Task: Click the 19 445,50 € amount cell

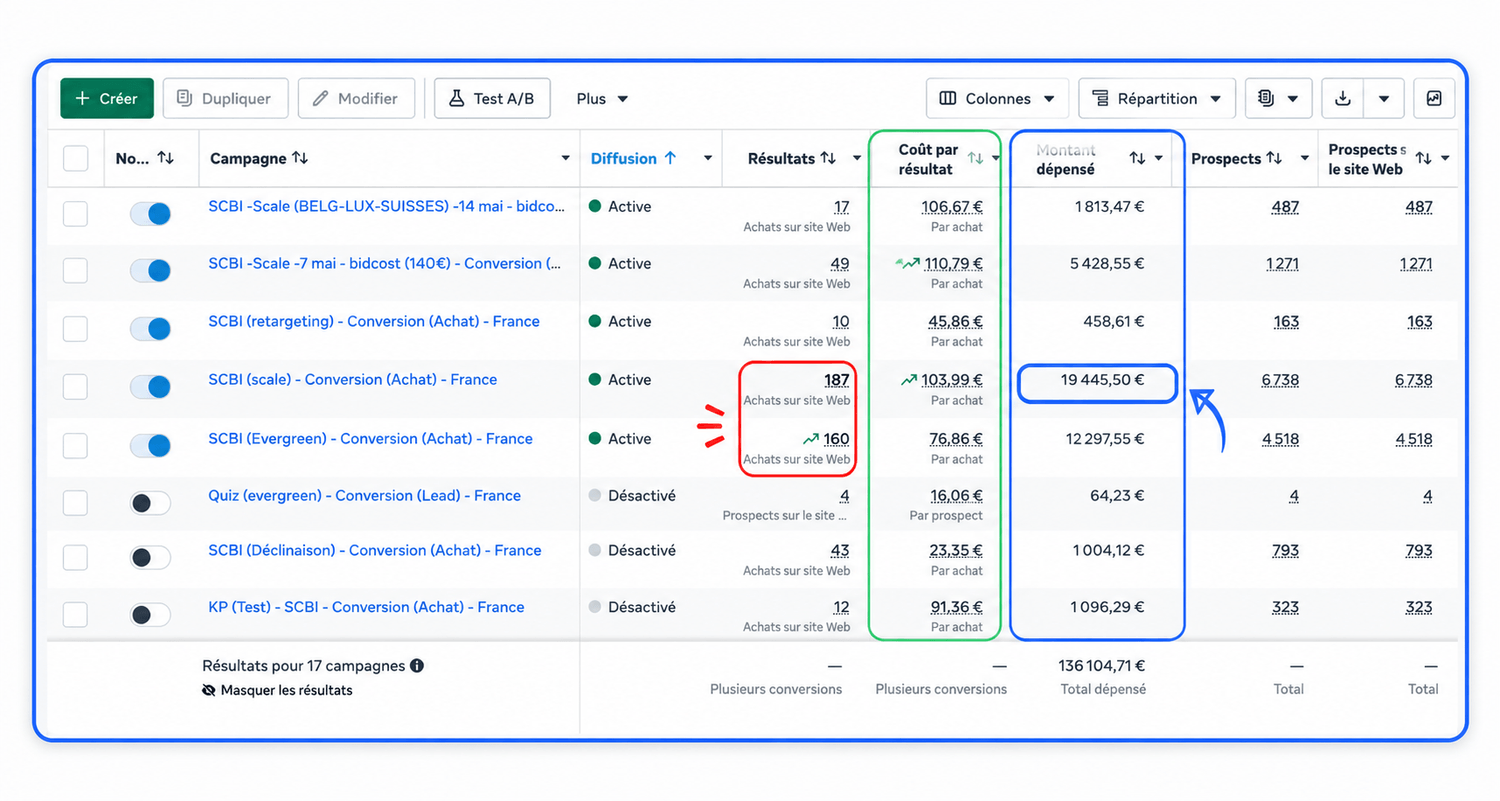Action: point(1103,380)
